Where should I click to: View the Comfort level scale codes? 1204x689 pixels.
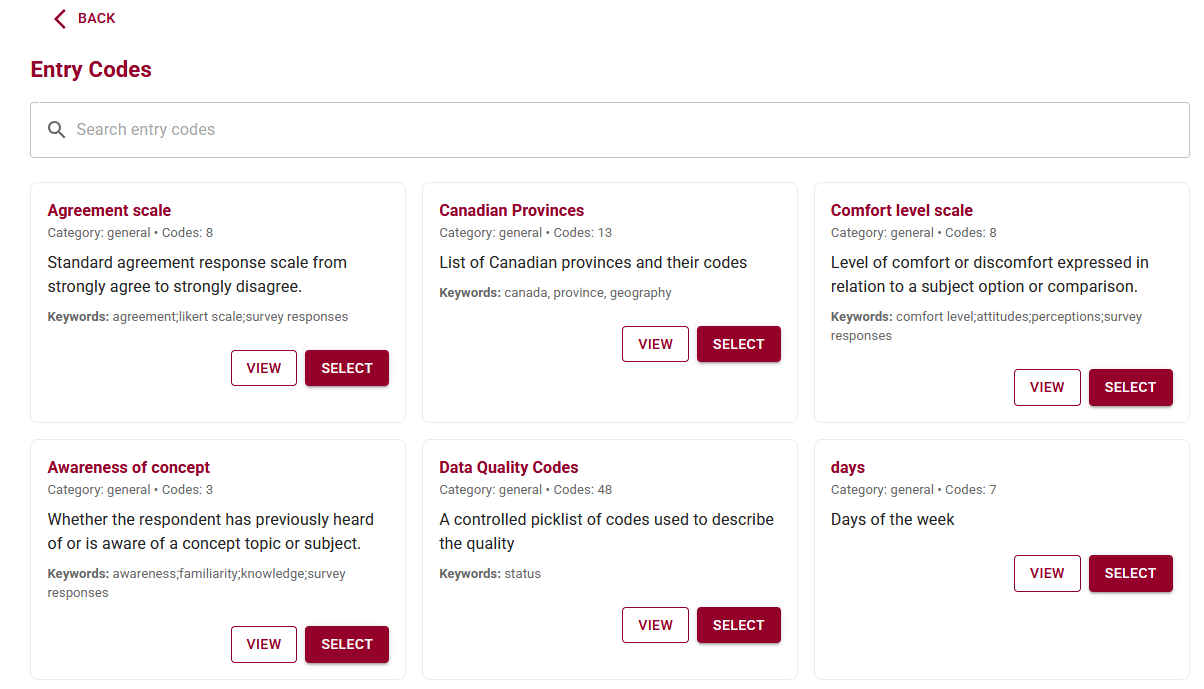[x=1047, y=387]
